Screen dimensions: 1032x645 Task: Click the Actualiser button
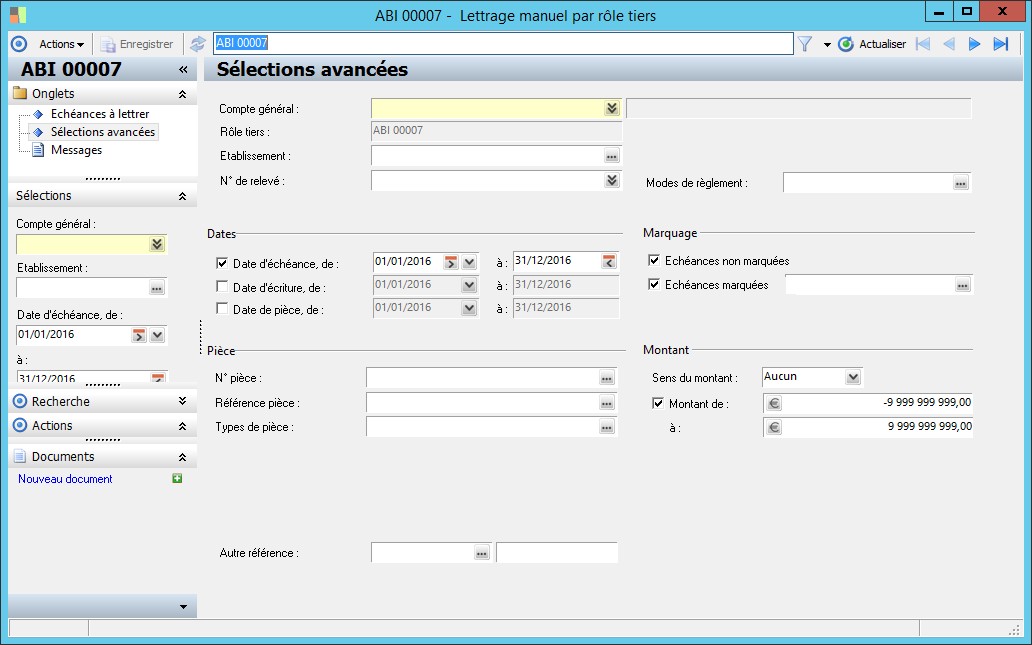tap(873, 44)
